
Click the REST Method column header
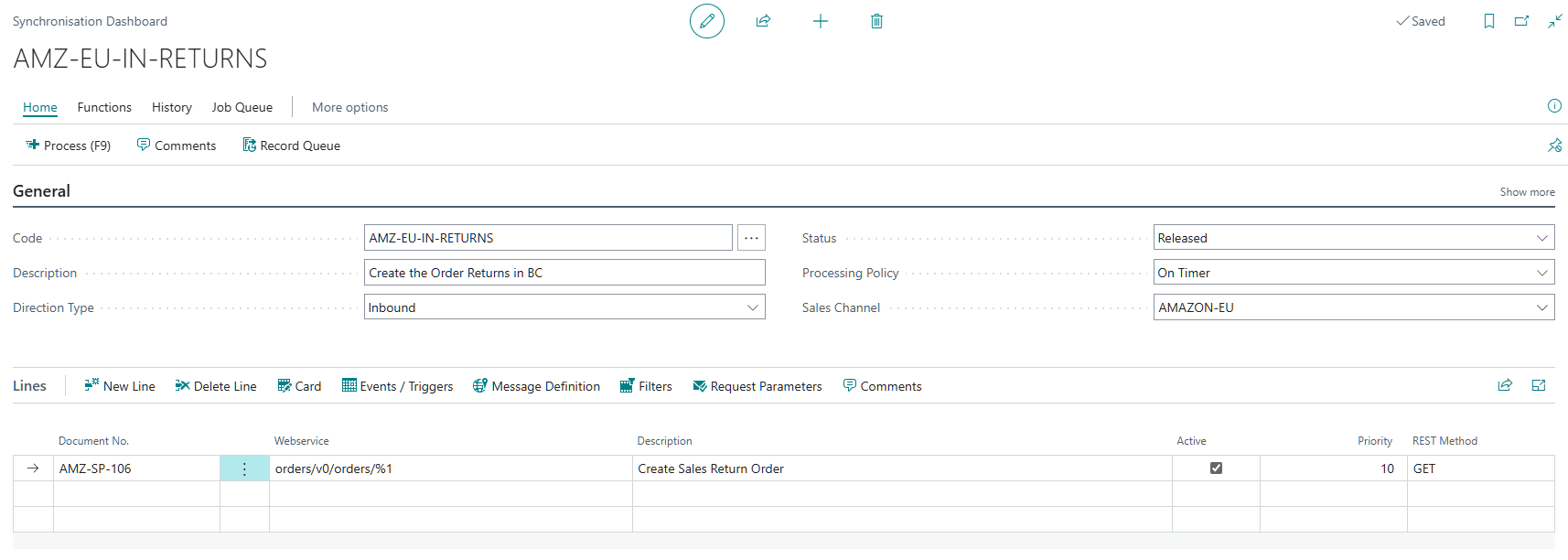tap(1444, 441)
